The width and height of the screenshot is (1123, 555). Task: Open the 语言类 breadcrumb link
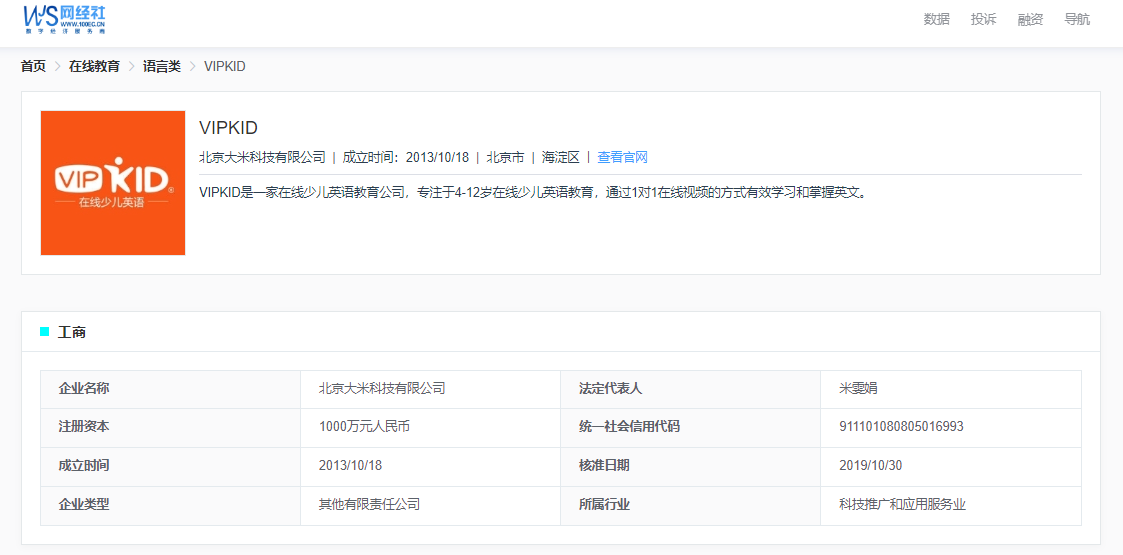point(162,66)
